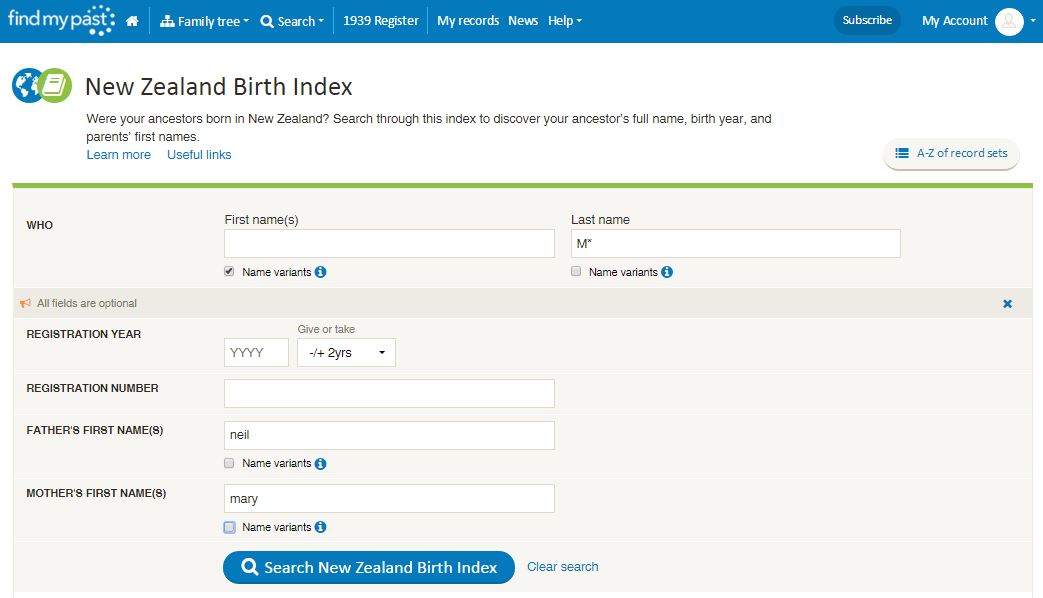This screenshot has height=598, width=1043.
Task: Click the info icon beside first name variants
Action: click(321, 272)
